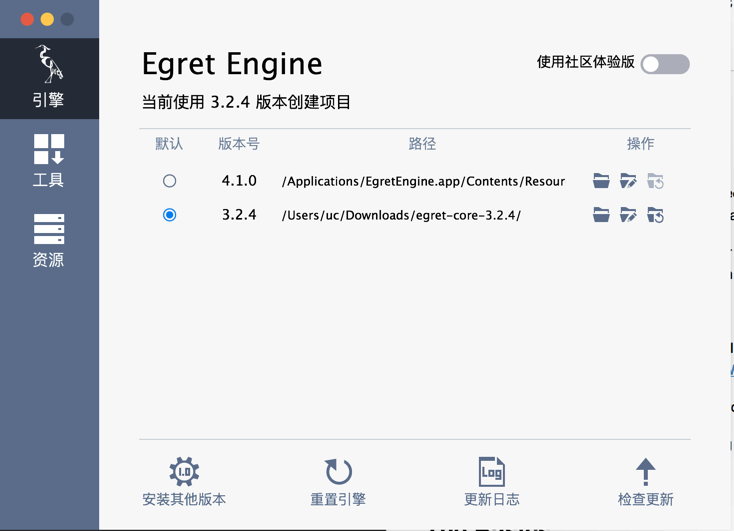Select version 4.1.0 as default engine
This screenshot has width=734, height=531.
[169, 181]
